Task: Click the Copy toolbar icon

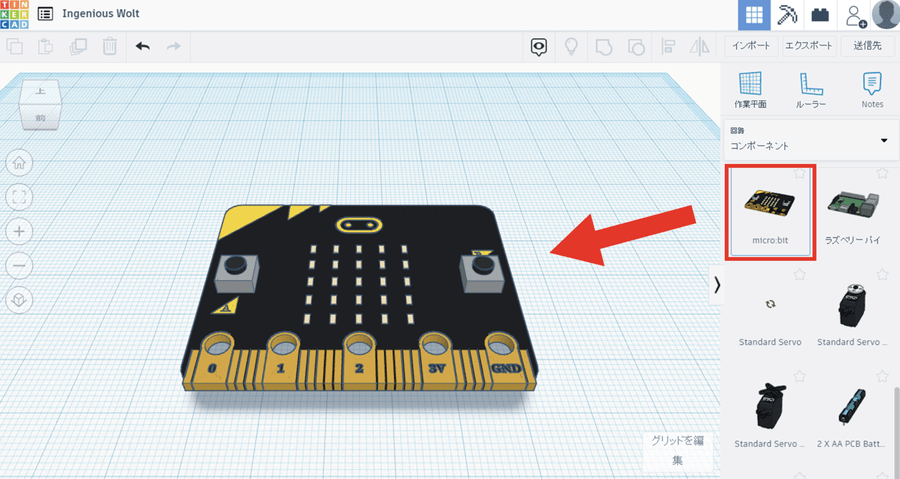Action: 14,46
